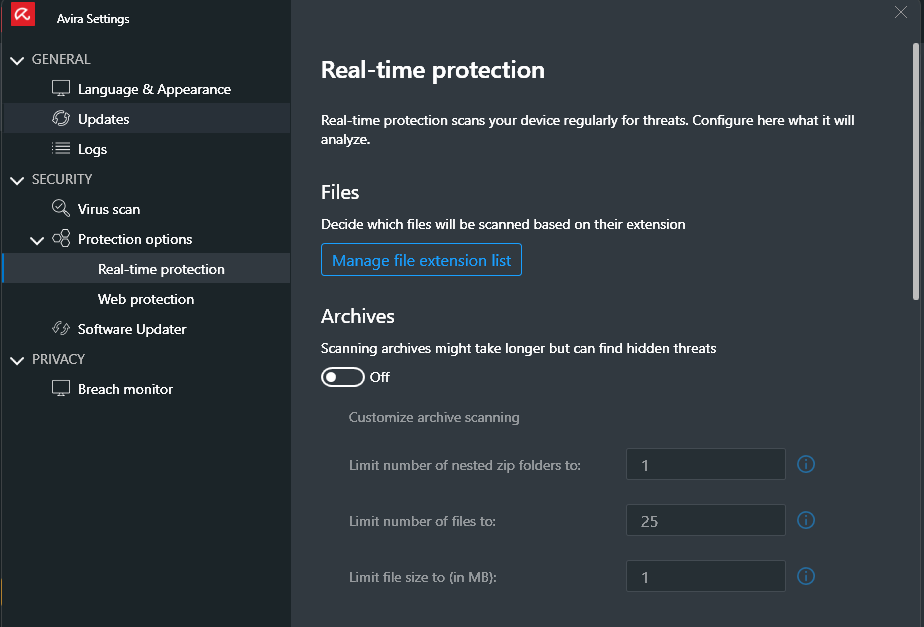Viewport: 924px width, 627px height.
Task: Show info for number of files limit
Action: [806, 520]
